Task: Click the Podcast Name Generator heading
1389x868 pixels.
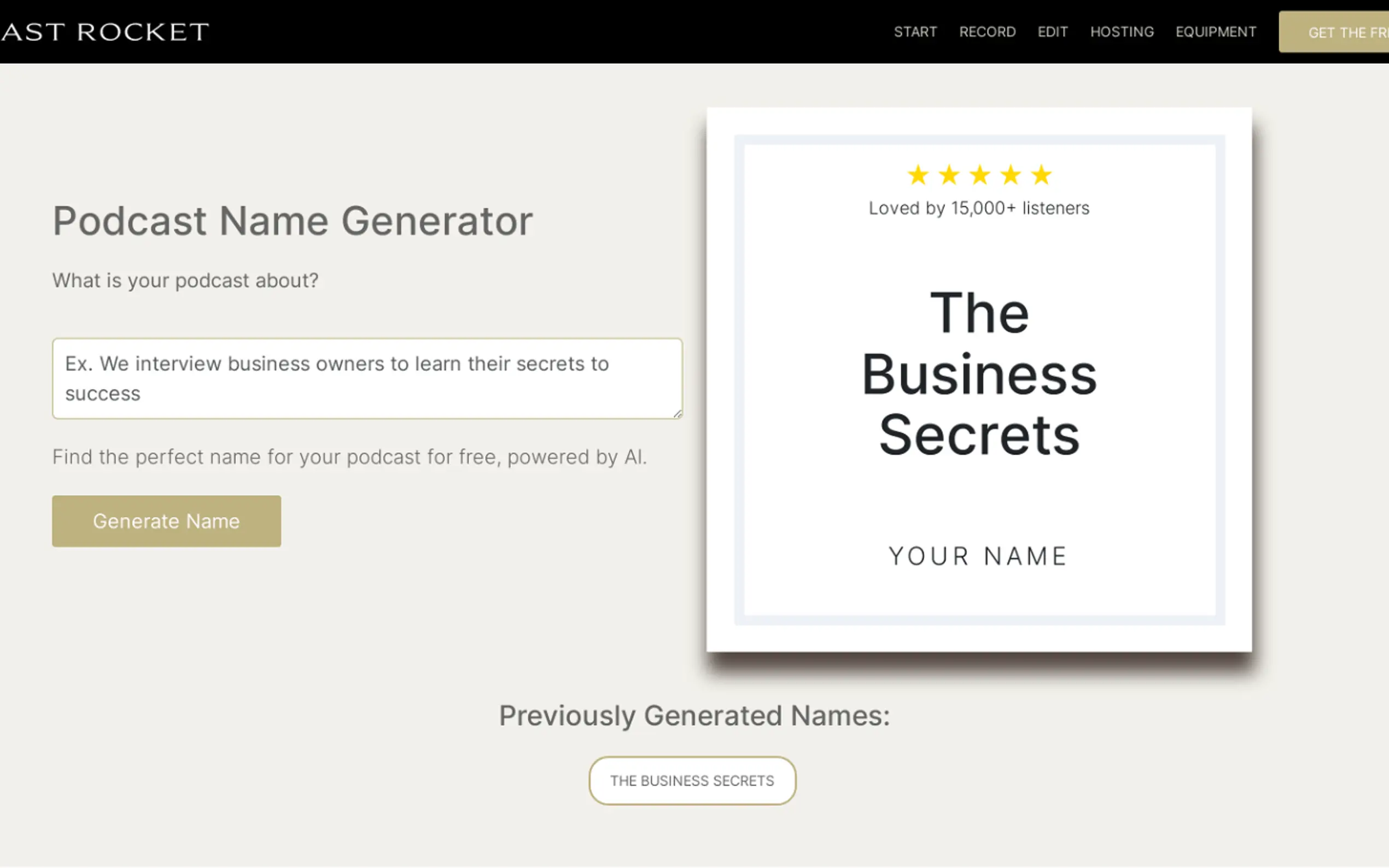Action: tap(292, 221)
